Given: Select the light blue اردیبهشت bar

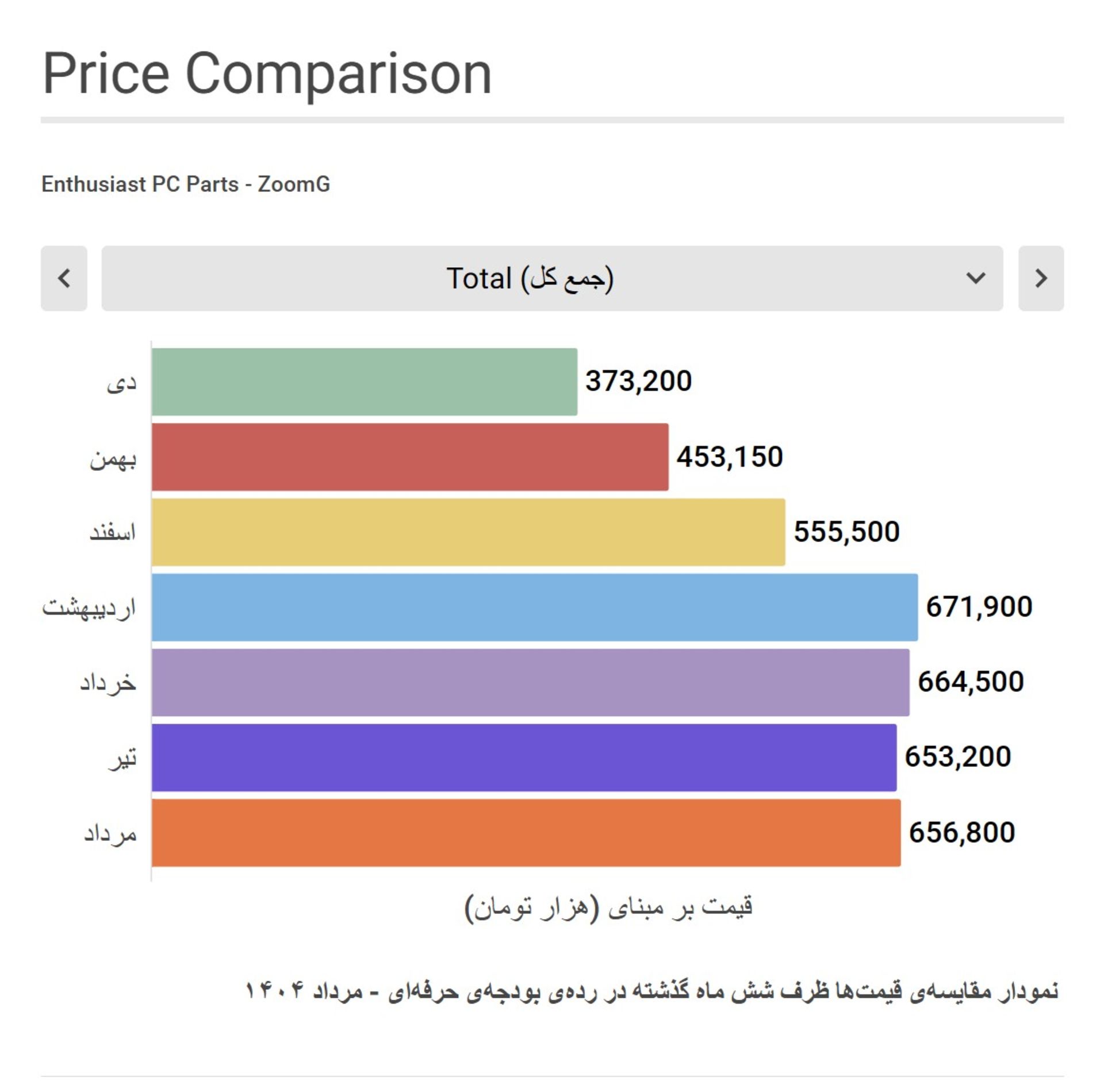Looking at the screenshot, I should (535, 607).
